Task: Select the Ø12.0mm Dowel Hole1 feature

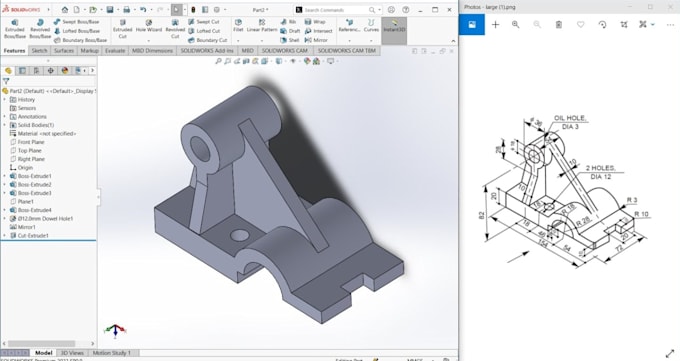Action: click(x=41, y=219)
